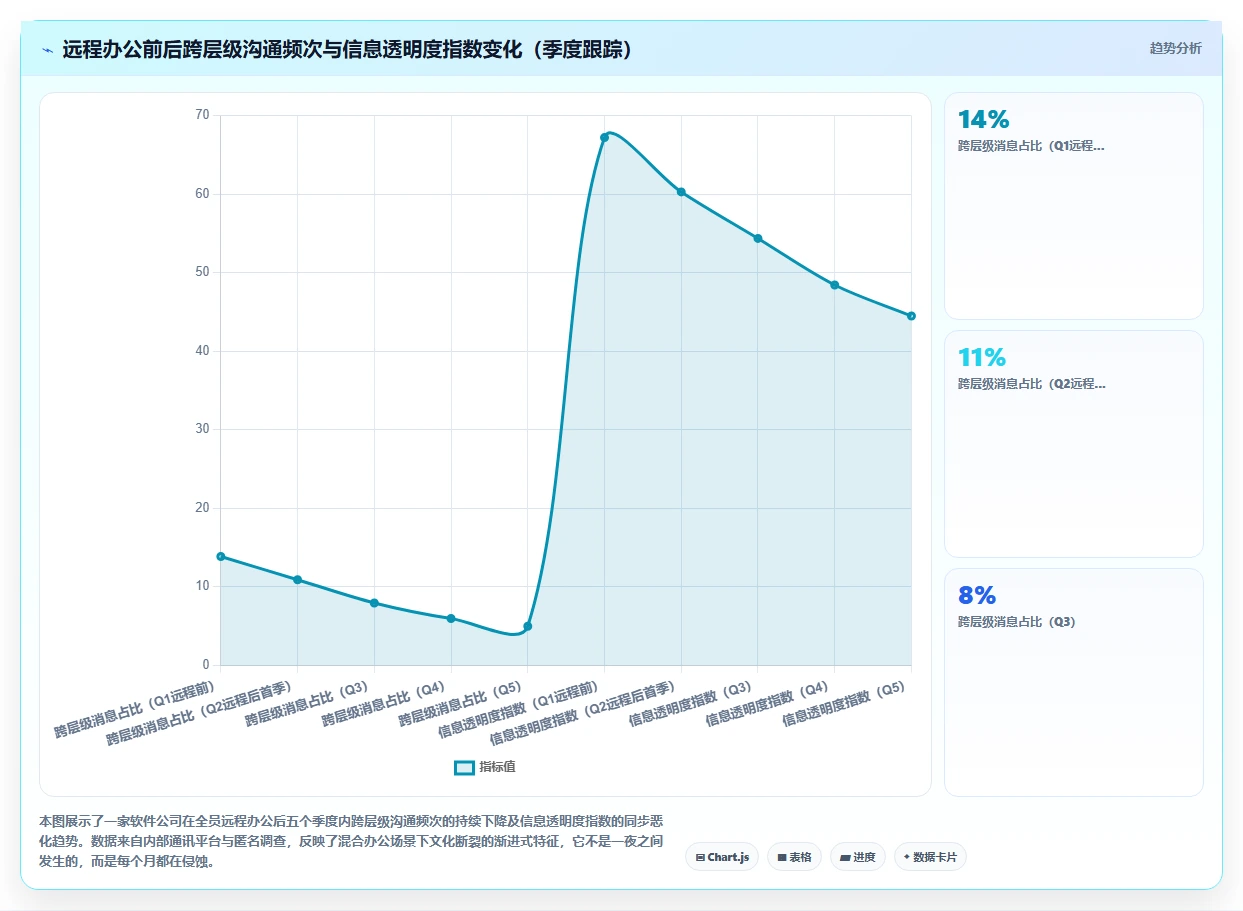The height and width of the screenshot is (911, 1243).
Task: Open the 14% 跨层级消息占比 Q1 card
Action: 1073,206
